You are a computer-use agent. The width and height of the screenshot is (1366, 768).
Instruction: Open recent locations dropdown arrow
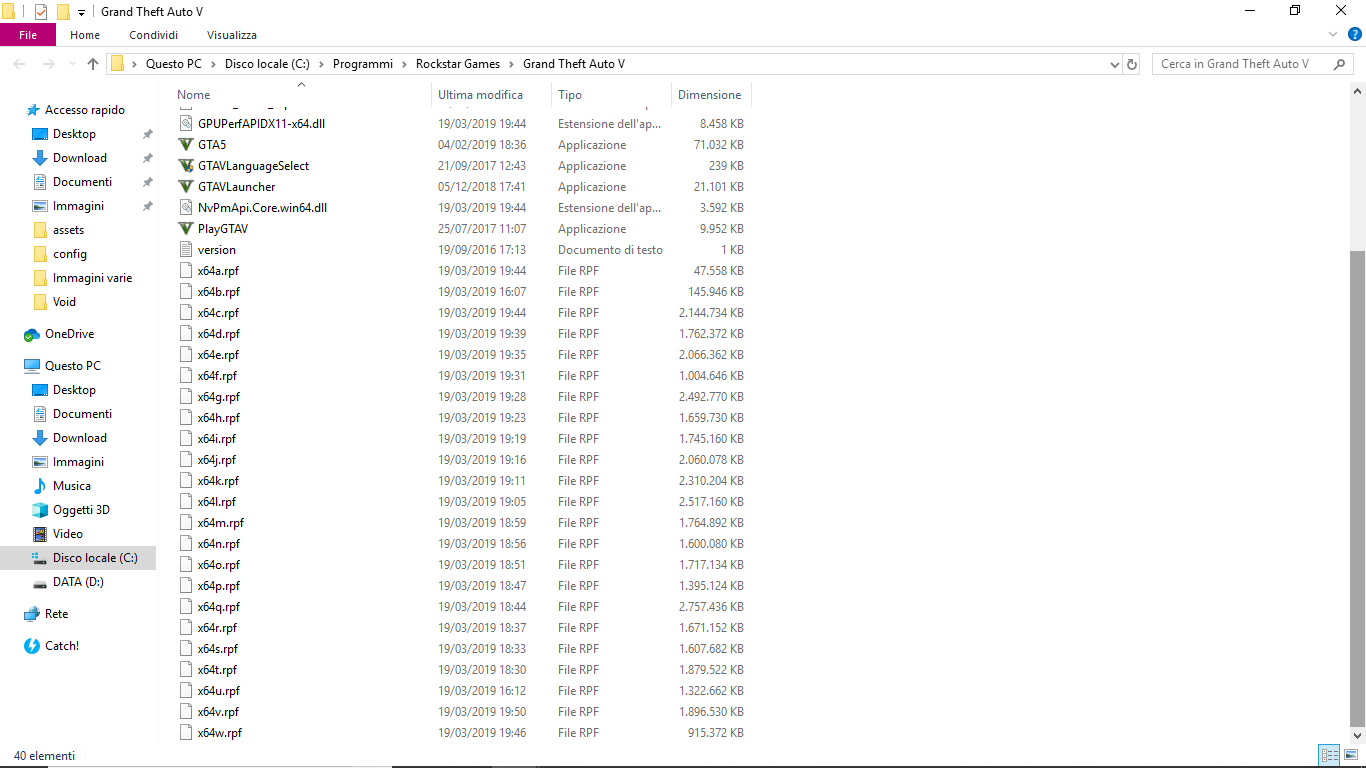72,64
